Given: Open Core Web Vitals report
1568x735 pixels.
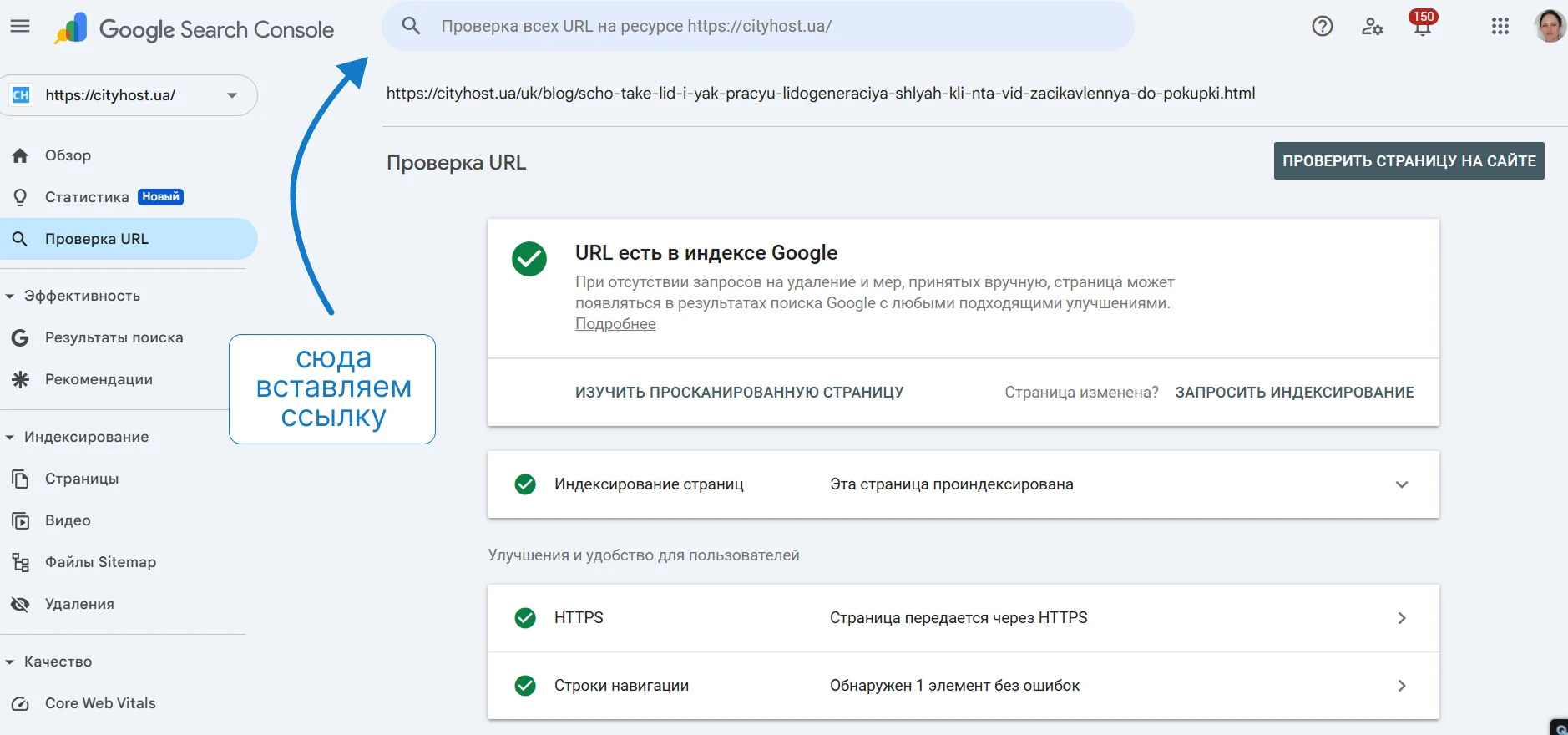Looking at the screenshot, I should 100,703.
